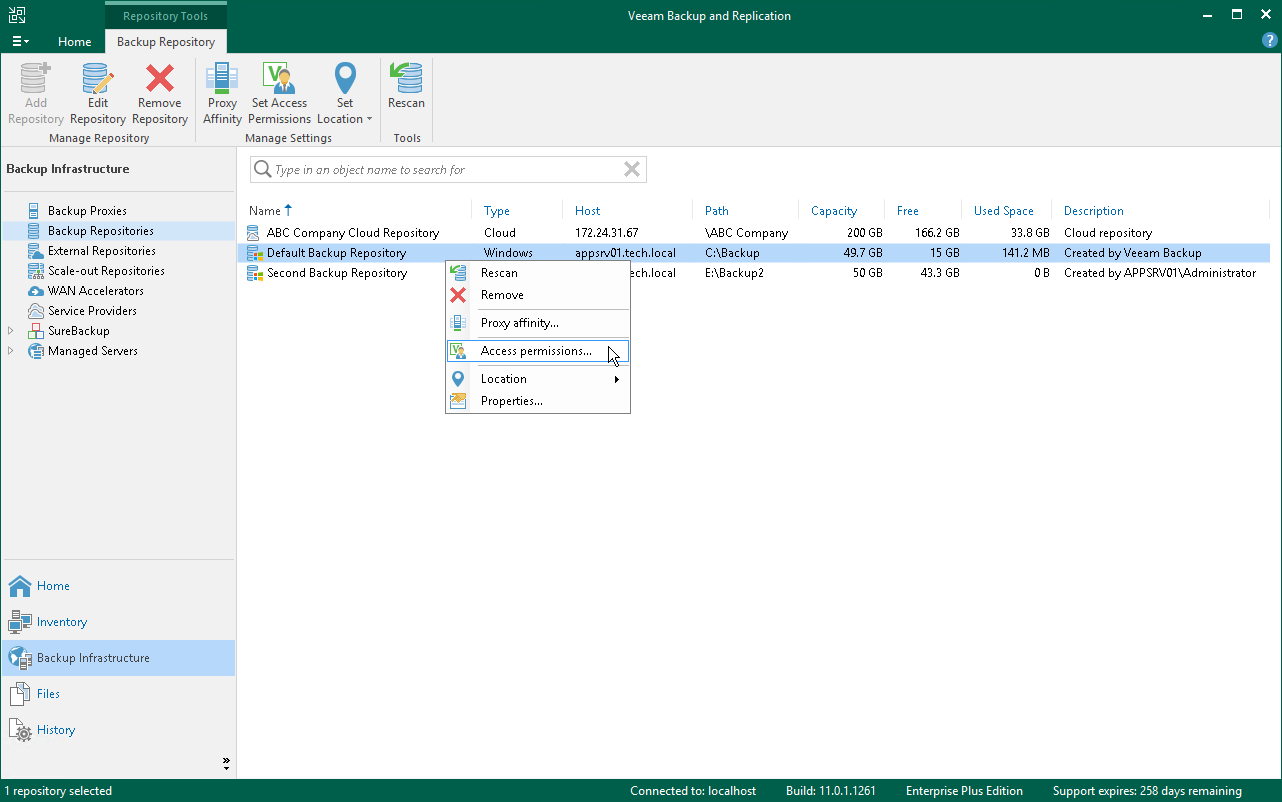Select Service Providers in the tree
This screenshot has height=802, width=1282.
[x=93, y=311]
